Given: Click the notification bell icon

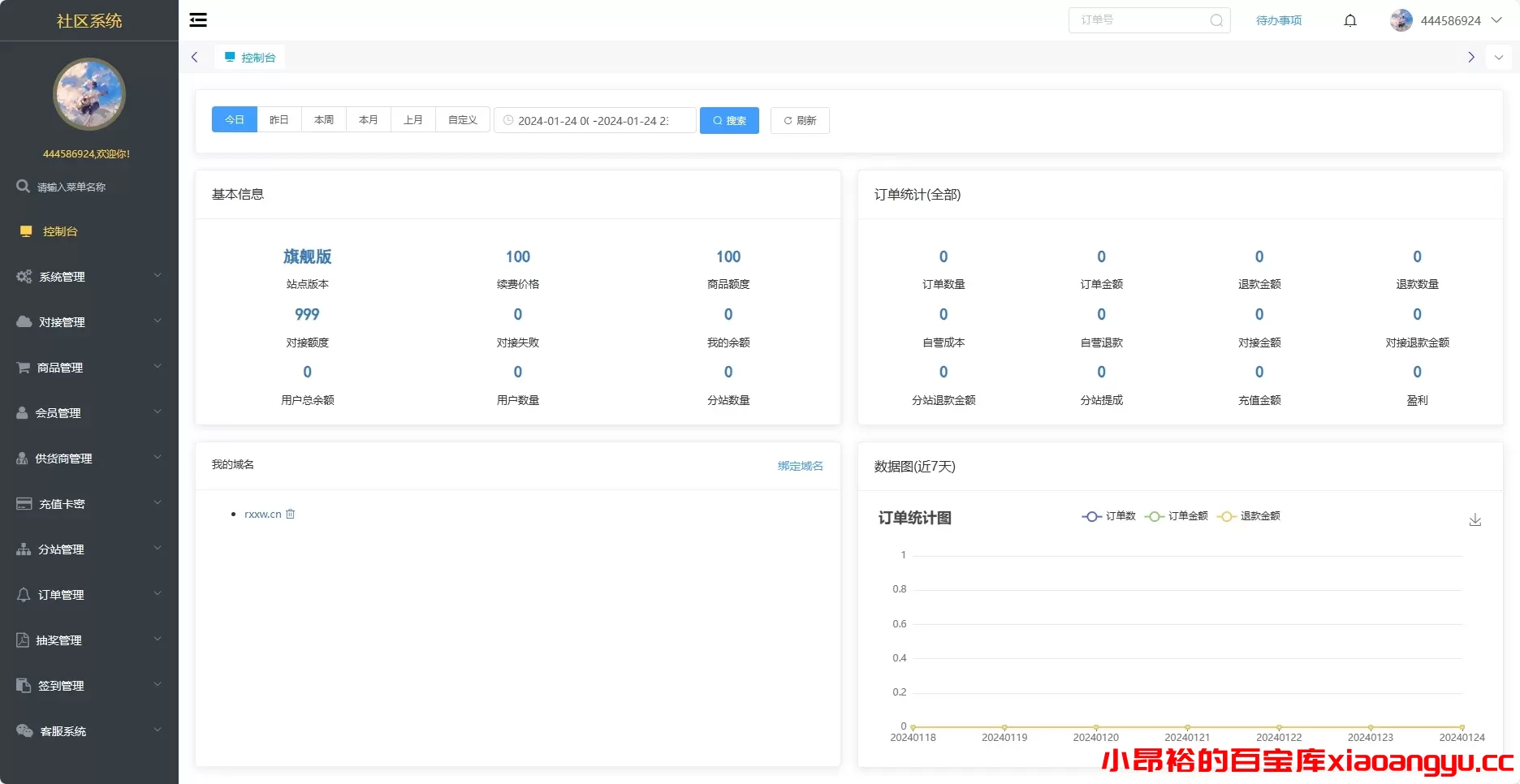Looking at the screenshot, I should 1349,19.
